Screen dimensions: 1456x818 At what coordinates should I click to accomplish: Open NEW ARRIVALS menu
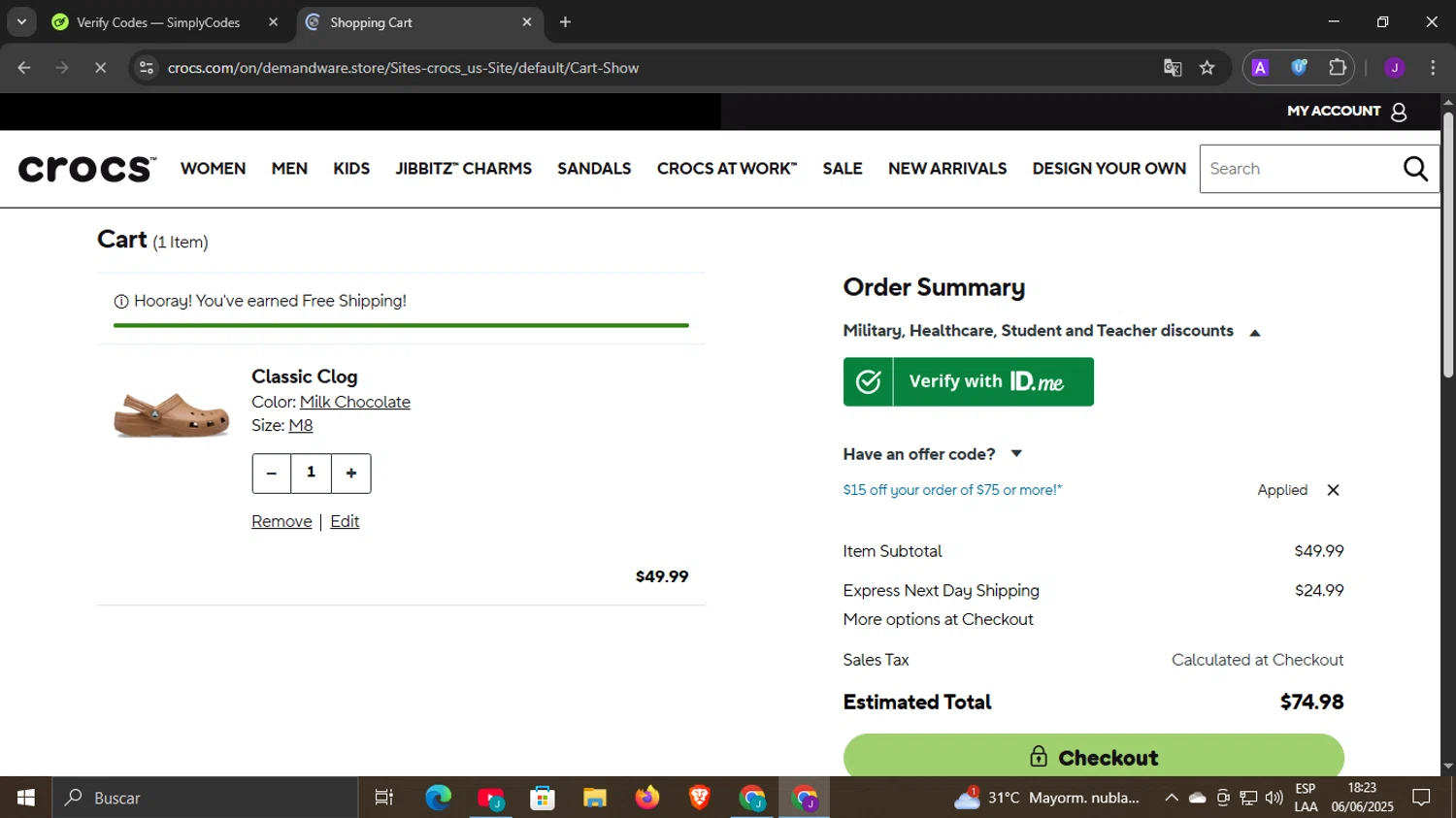pyautogui.click(x=947, y=169)
